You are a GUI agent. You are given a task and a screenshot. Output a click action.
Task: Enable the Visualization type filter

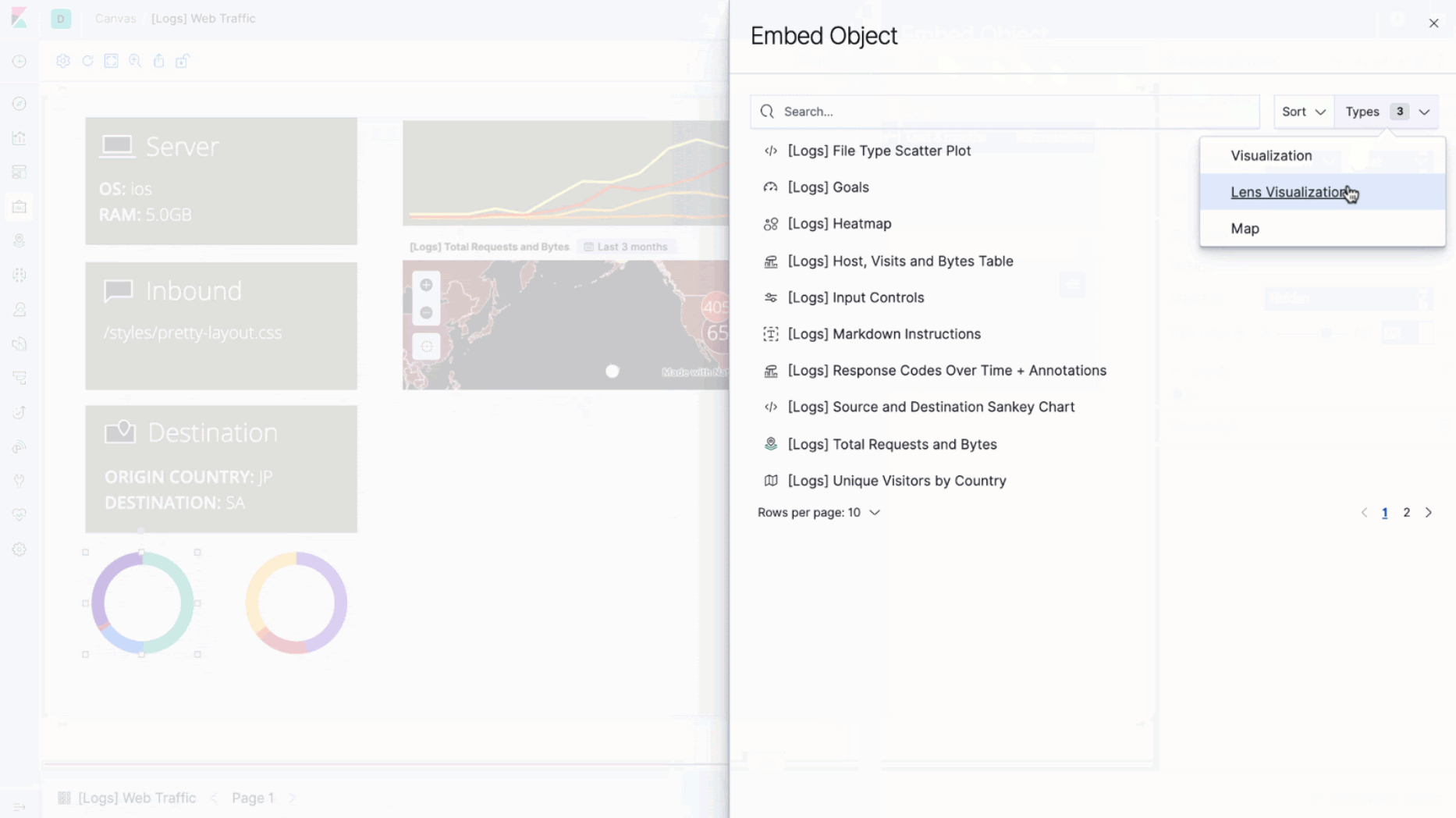coord(1271,155)
